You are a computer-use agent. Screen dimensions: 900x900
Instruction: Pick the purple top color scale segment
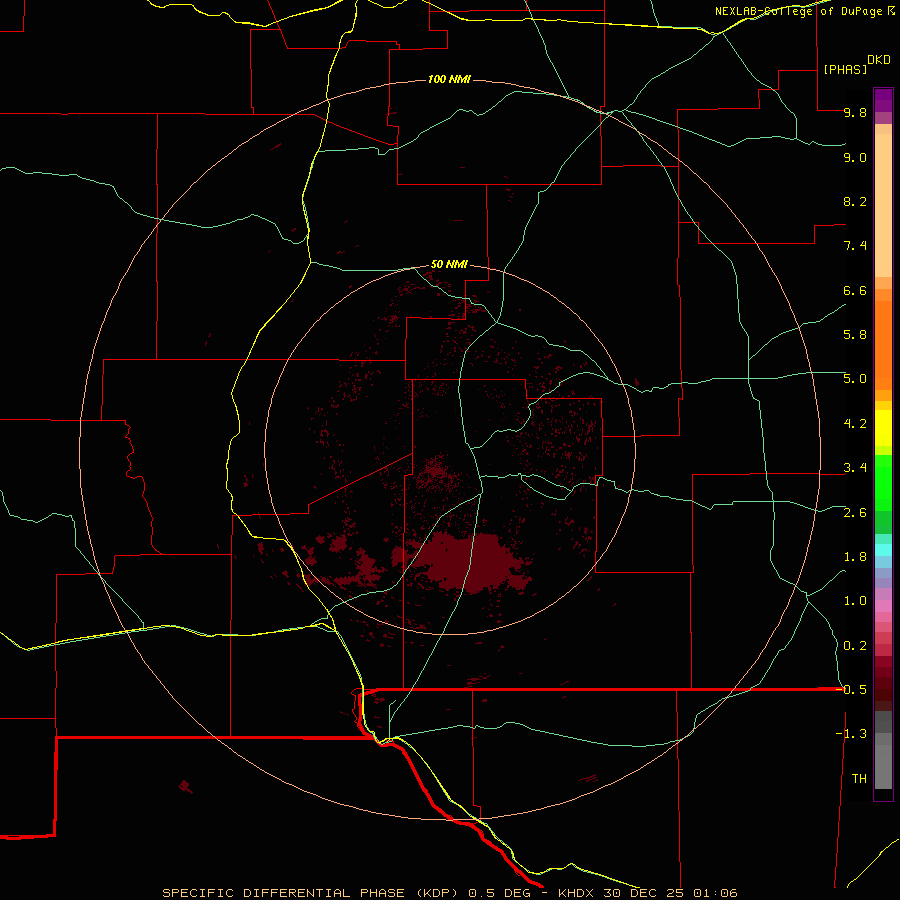click(883, 100)
